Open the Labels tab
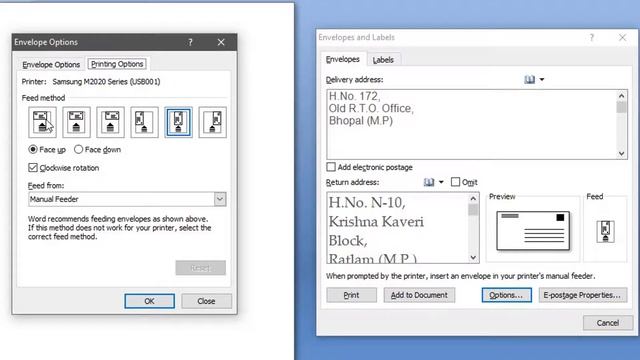 [383, 60]
